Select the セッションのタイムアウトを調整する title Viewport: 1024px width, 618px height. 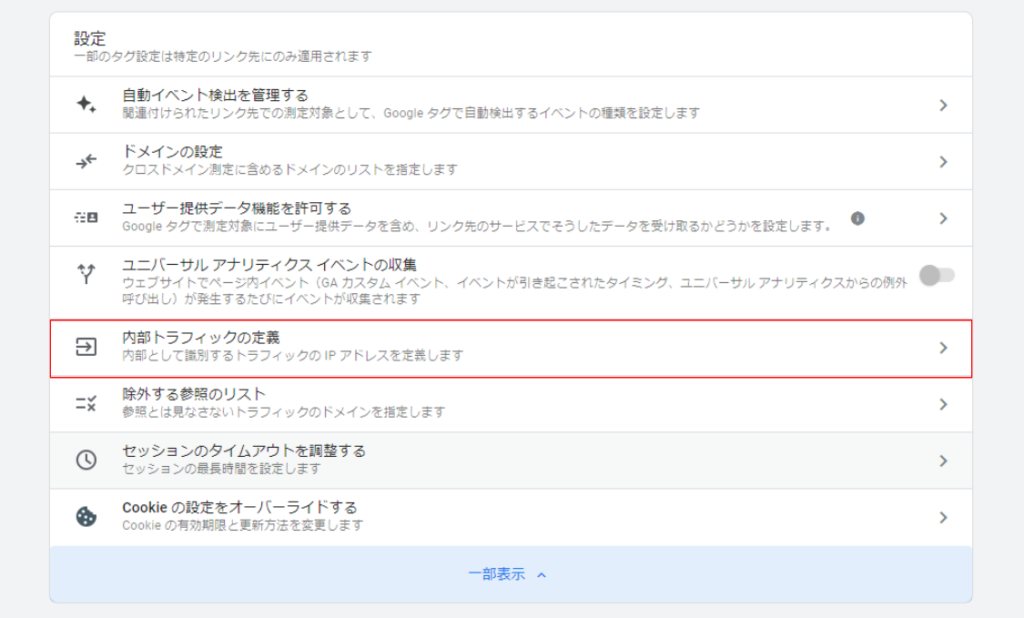(x=244, y=451)
